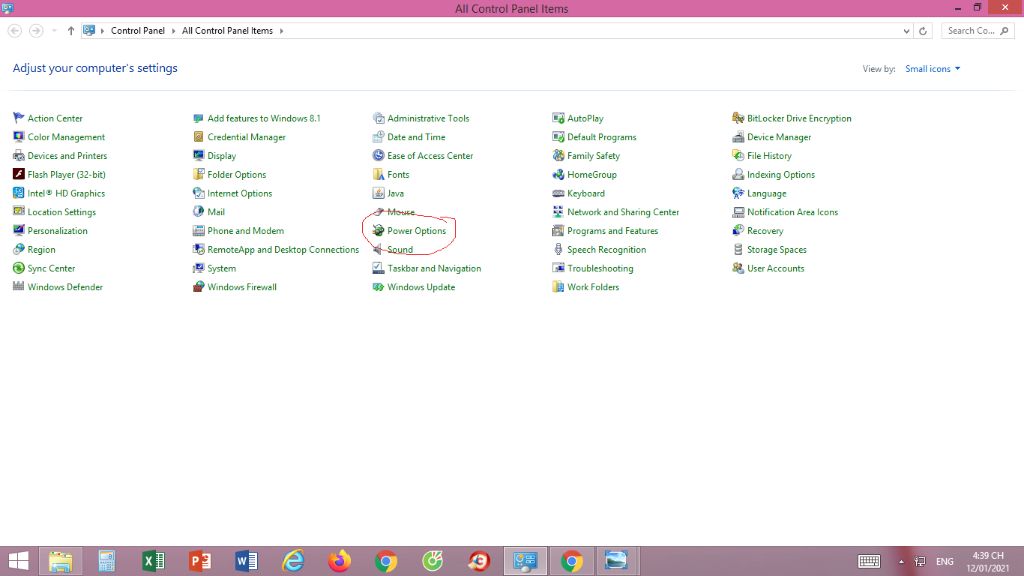Open the Region link
Screen dimensions: 1024x576
pos(41,249)
